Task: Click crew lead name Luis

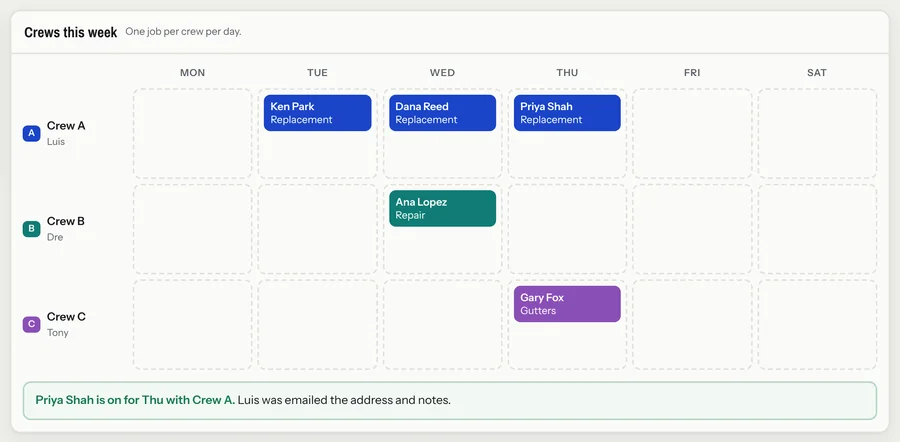Action: point(56,141)
